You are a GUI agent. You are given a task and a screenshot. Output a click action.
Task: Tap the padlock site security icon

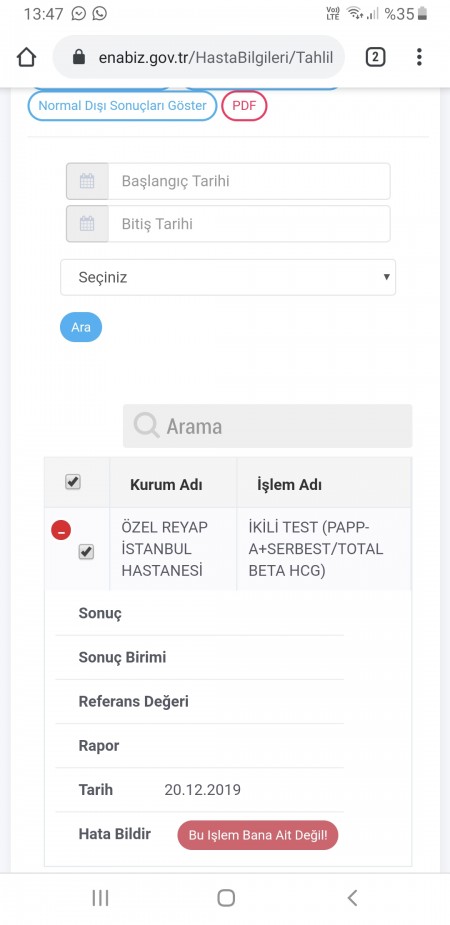pyautogui.click(x=79, y=57)
